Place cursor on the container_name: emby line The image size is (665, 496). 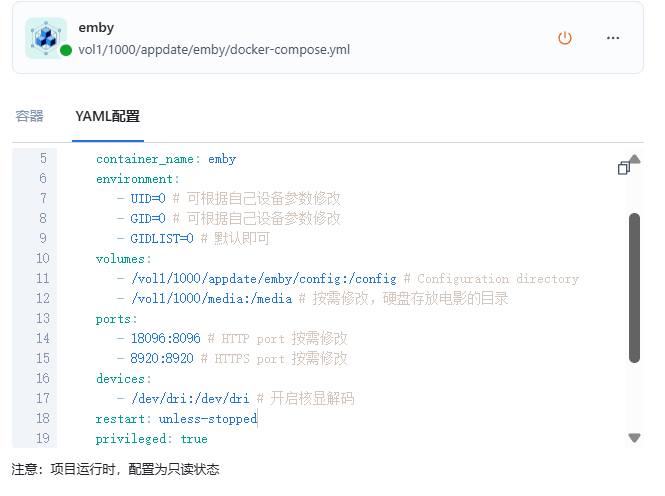tap(166, 159)
